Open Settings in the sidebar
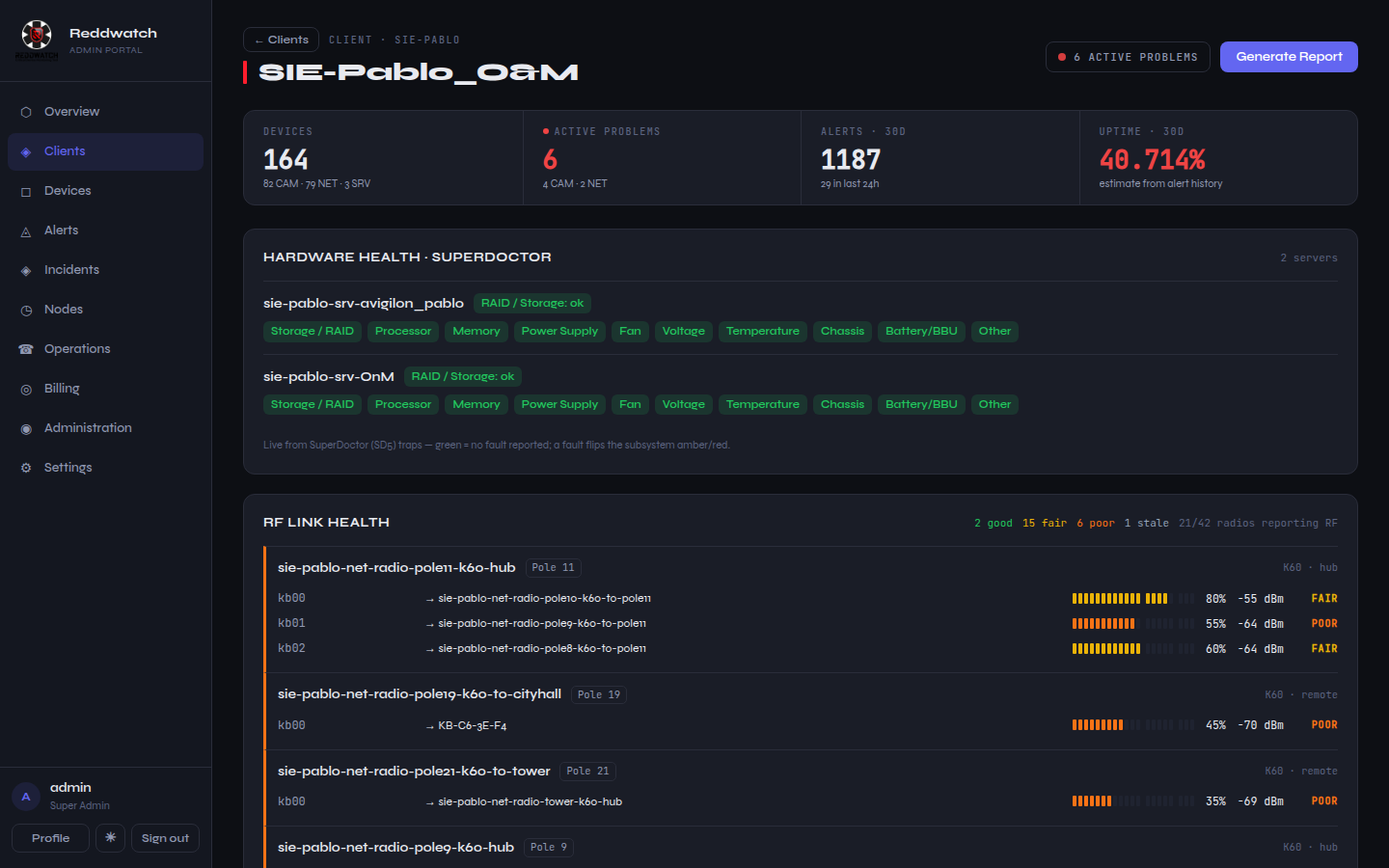Image resolution: width=1389 pixels, height=868 pixels. 105,468
